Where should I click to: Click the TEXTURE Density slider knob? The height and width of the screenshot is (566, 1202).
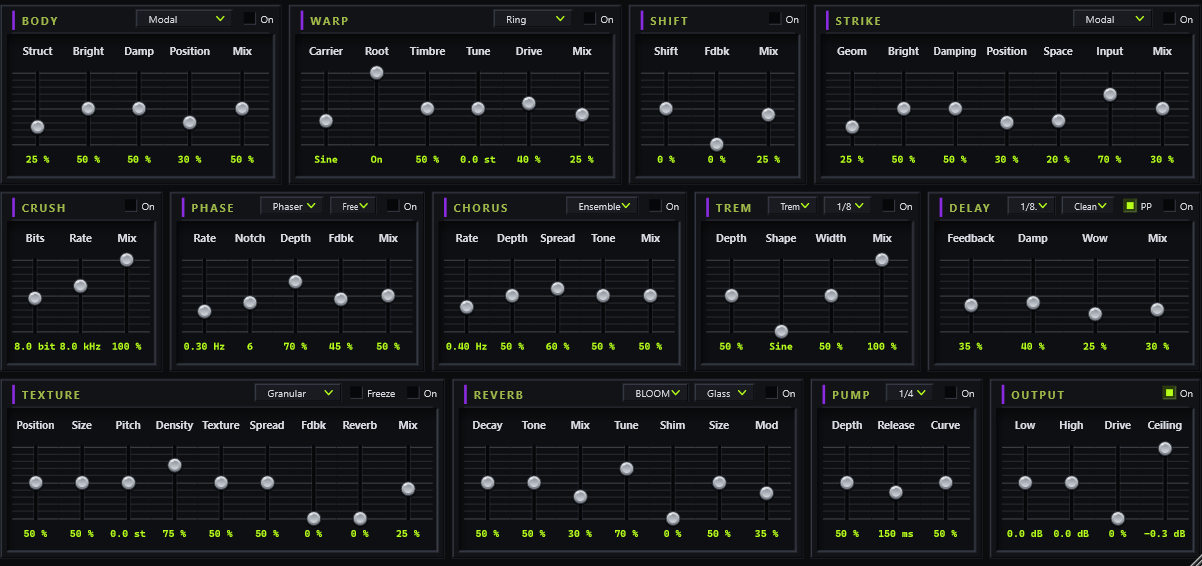[x=174, y=465]
